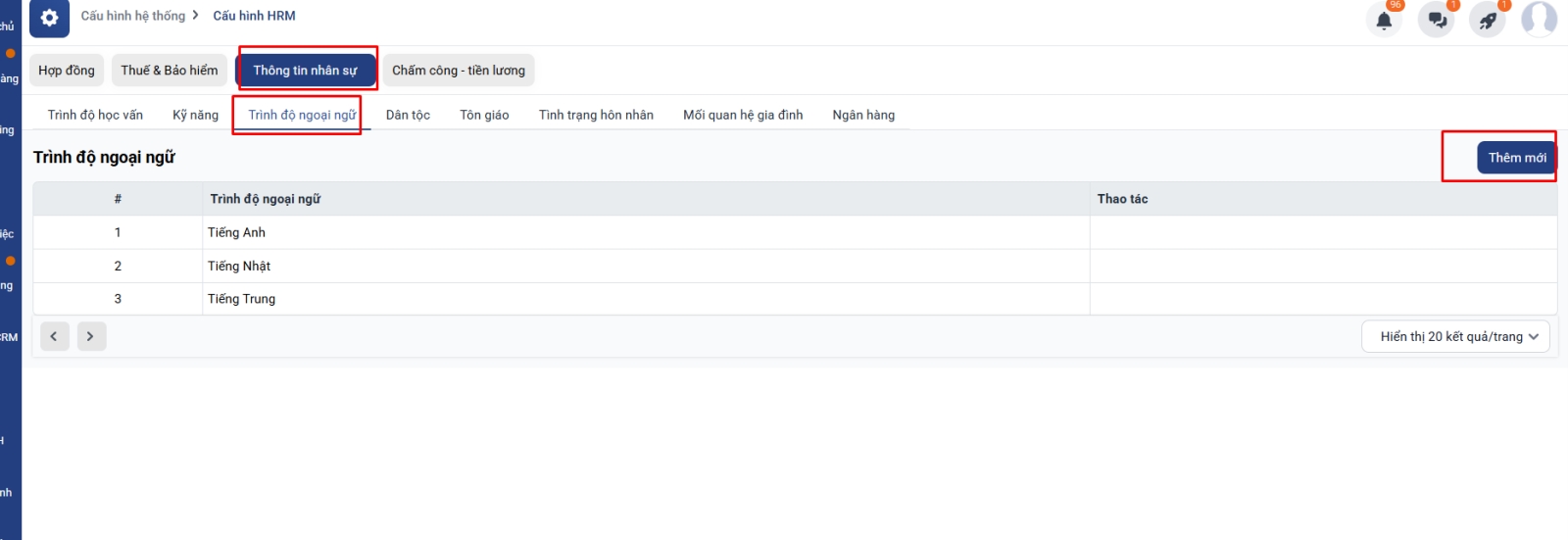
Task: Click the Thêm mới button
Action: click(1516, 158)
